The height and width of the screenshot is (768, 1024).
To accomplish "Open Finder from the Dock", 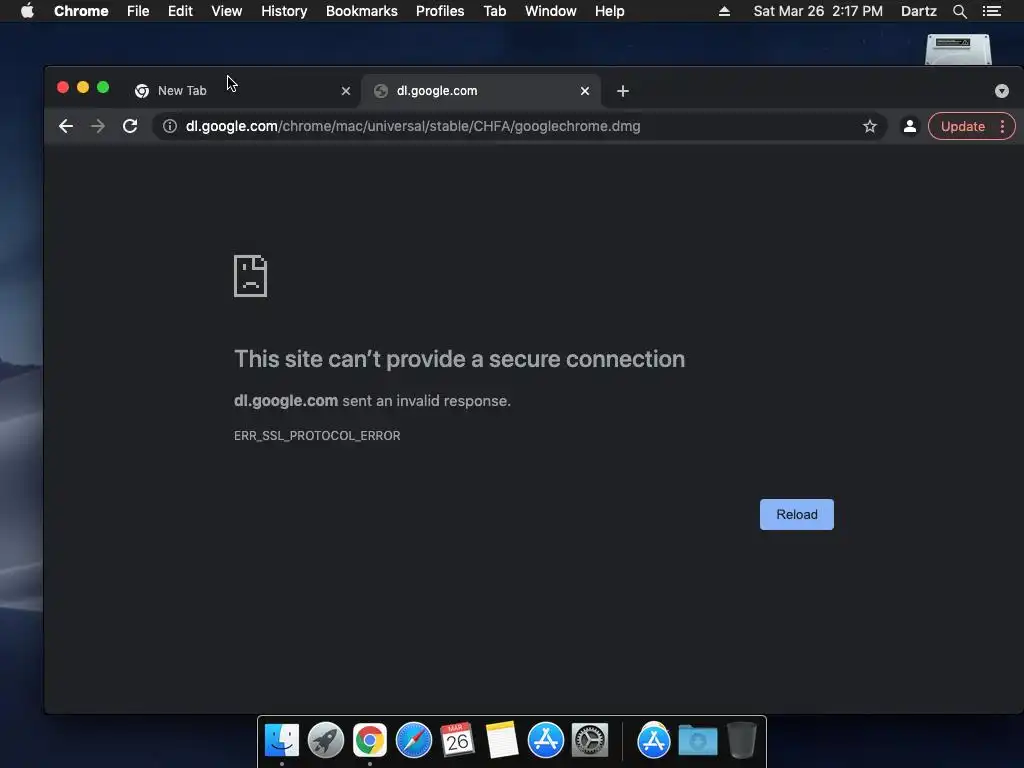I will (281, 740).
